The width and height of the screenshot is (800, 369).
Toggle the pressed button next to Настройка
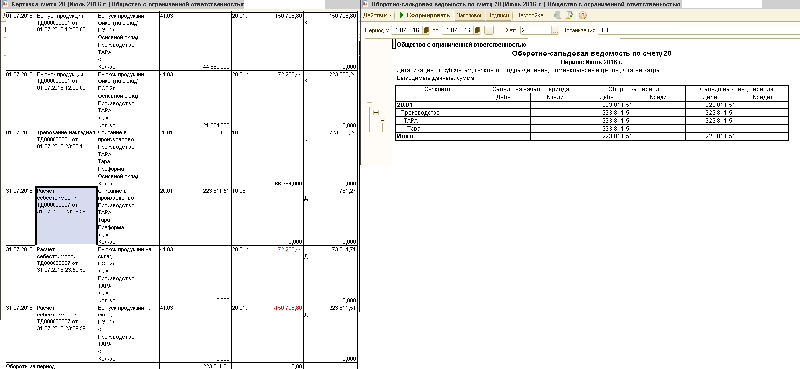coord(498,15)
